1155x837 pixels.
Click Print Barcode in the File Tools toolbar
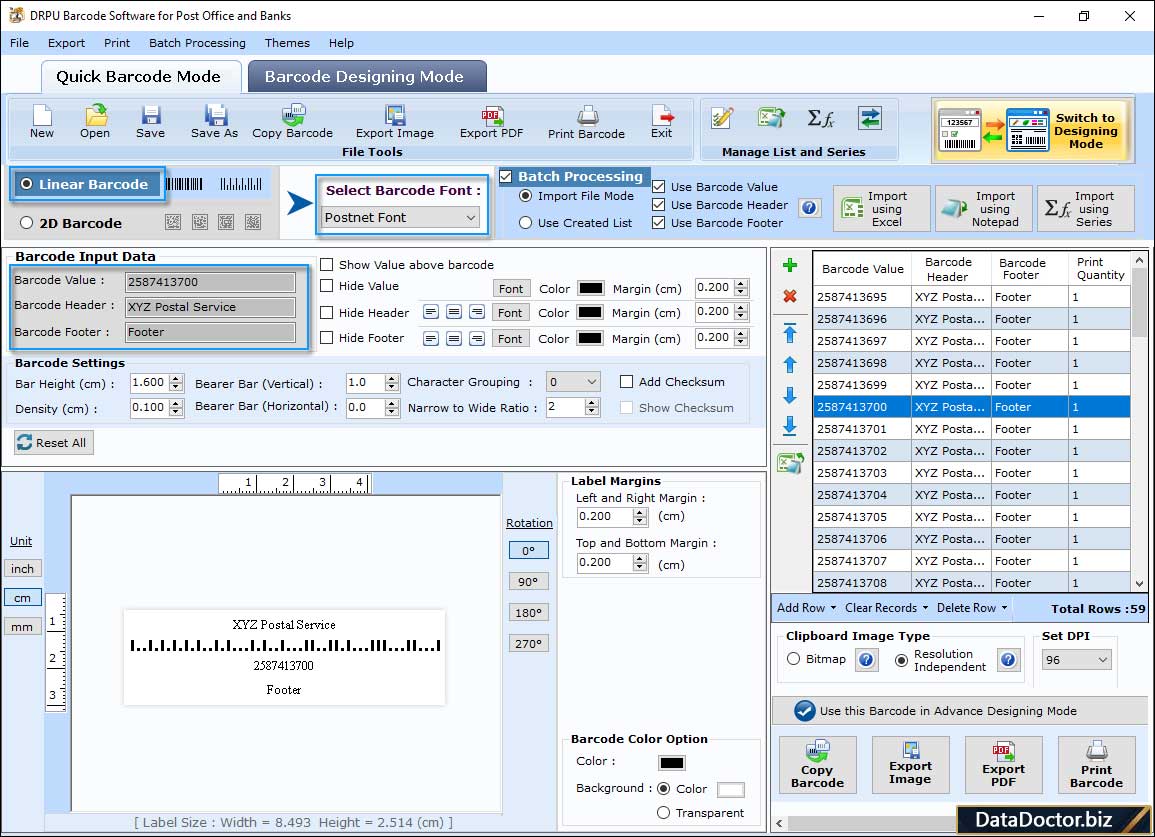click(586, 121)
